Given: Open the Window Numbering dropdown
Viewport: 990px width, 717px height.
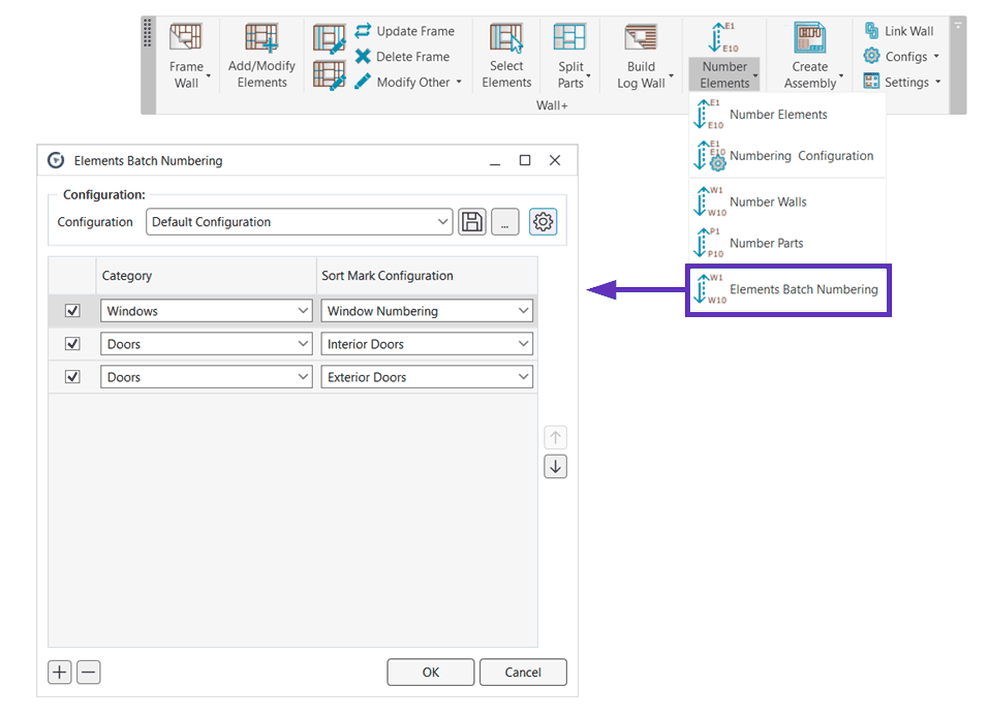Looking at the screenshot, I should tap(427, 311).
